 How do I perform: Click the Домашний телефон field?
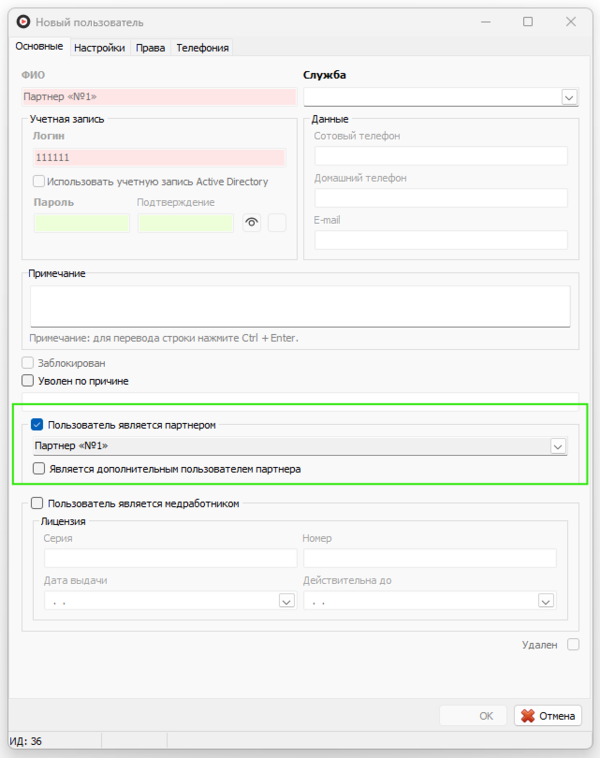click(441, 198)
